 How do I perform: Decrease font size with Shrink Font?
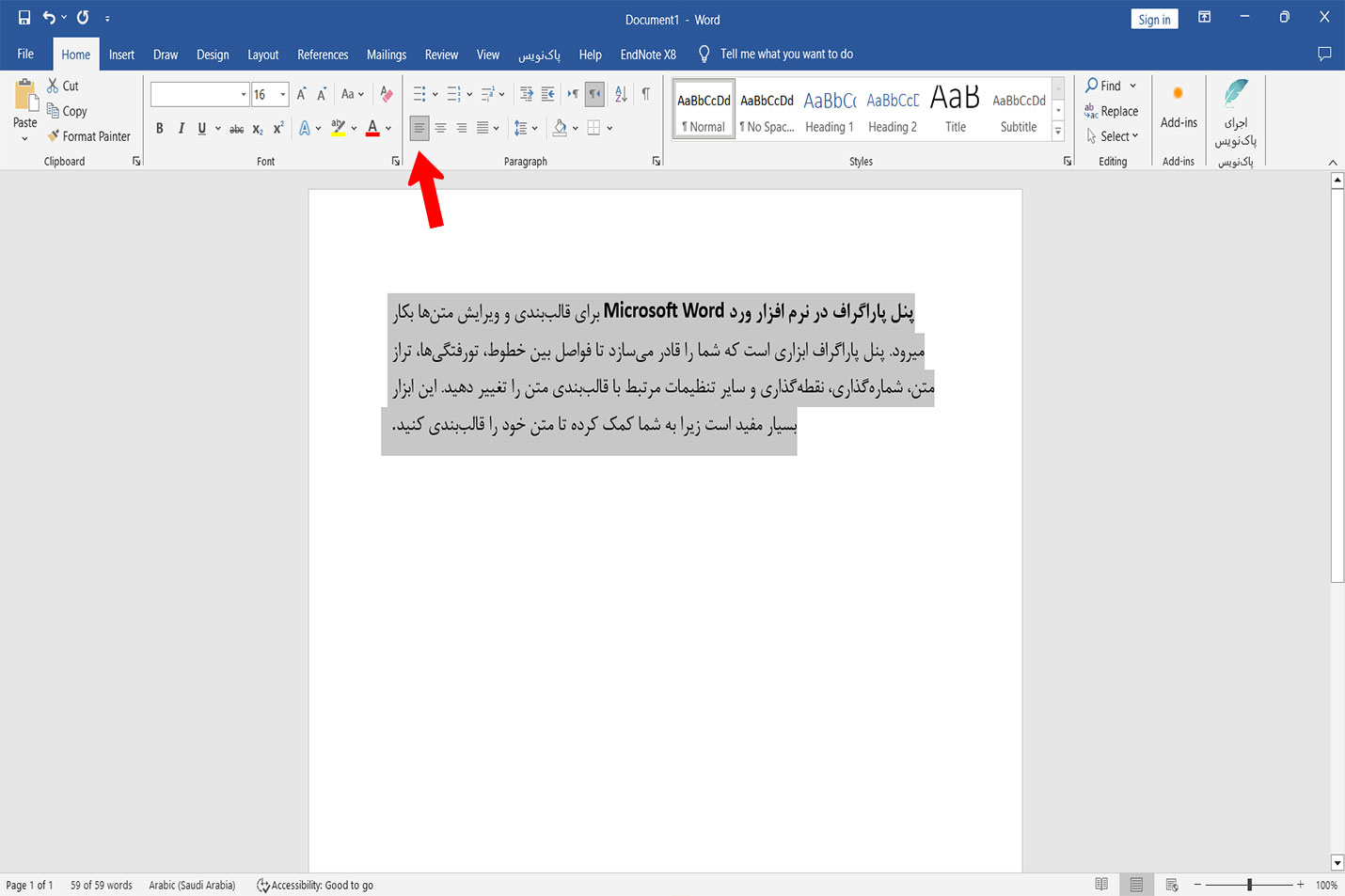(x=322, y=94)
